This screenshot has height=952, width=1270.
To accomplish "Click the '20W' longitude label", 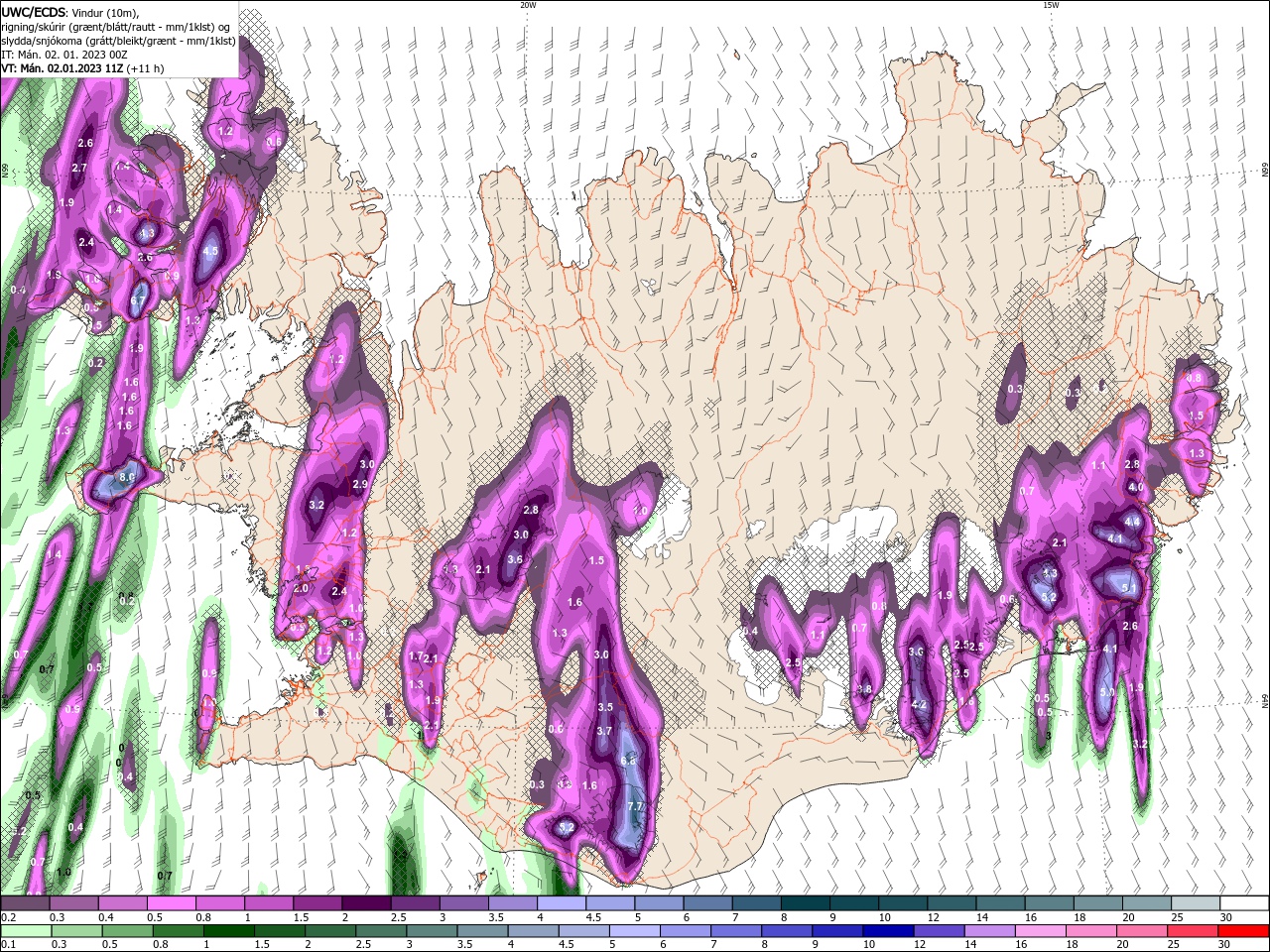I will click(x=528, y=5).
